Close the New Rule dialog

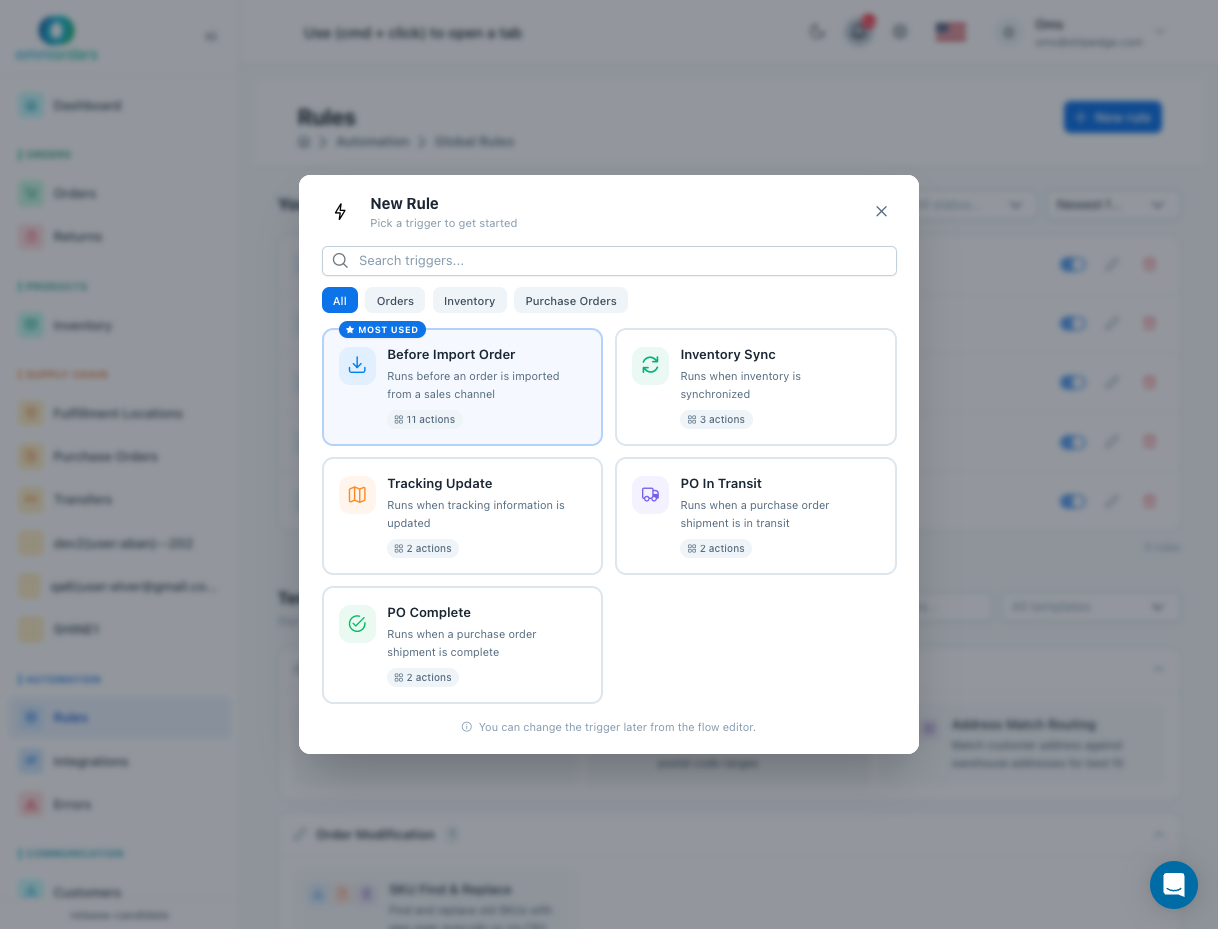coord(881,211)
